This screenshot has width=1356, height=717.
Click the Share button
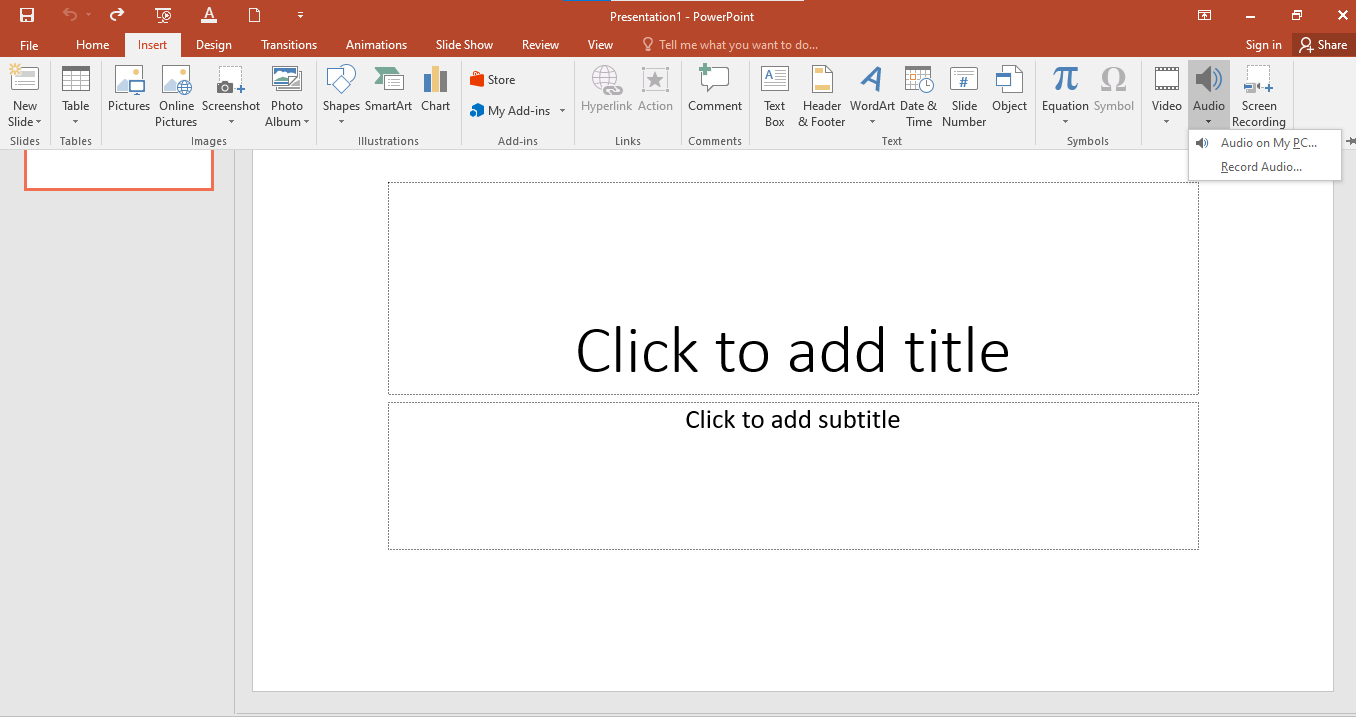point(1322,45)
